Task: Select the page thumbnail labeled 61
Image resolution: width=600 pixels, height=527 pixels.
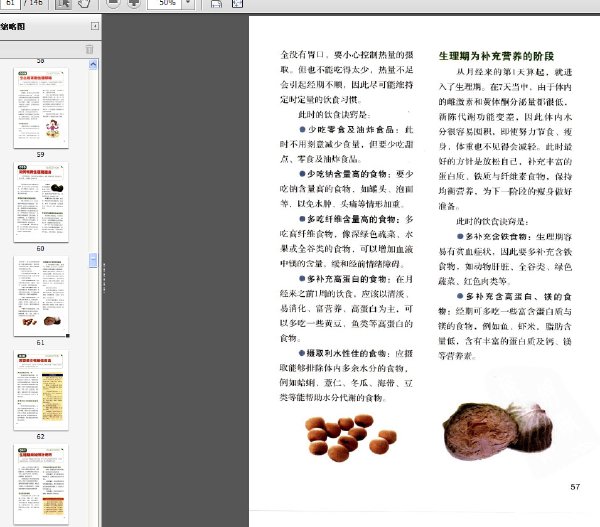Action: (41, 296)
